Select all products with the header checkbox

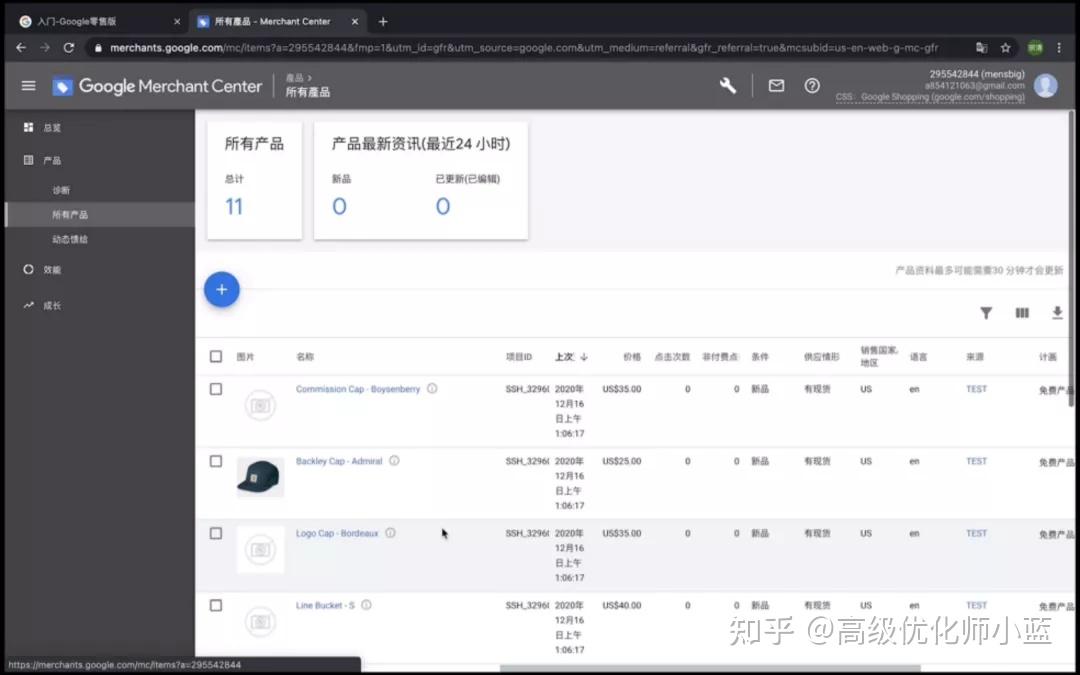pyautogui.click(x=215, y=356)
